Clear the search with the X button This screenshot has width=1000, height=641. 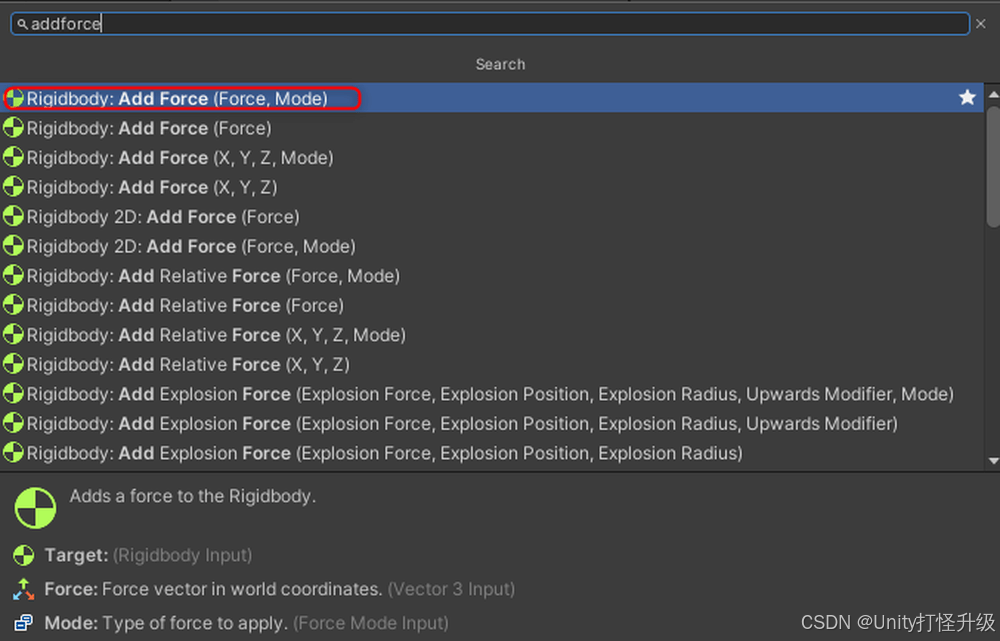[981, 24]
